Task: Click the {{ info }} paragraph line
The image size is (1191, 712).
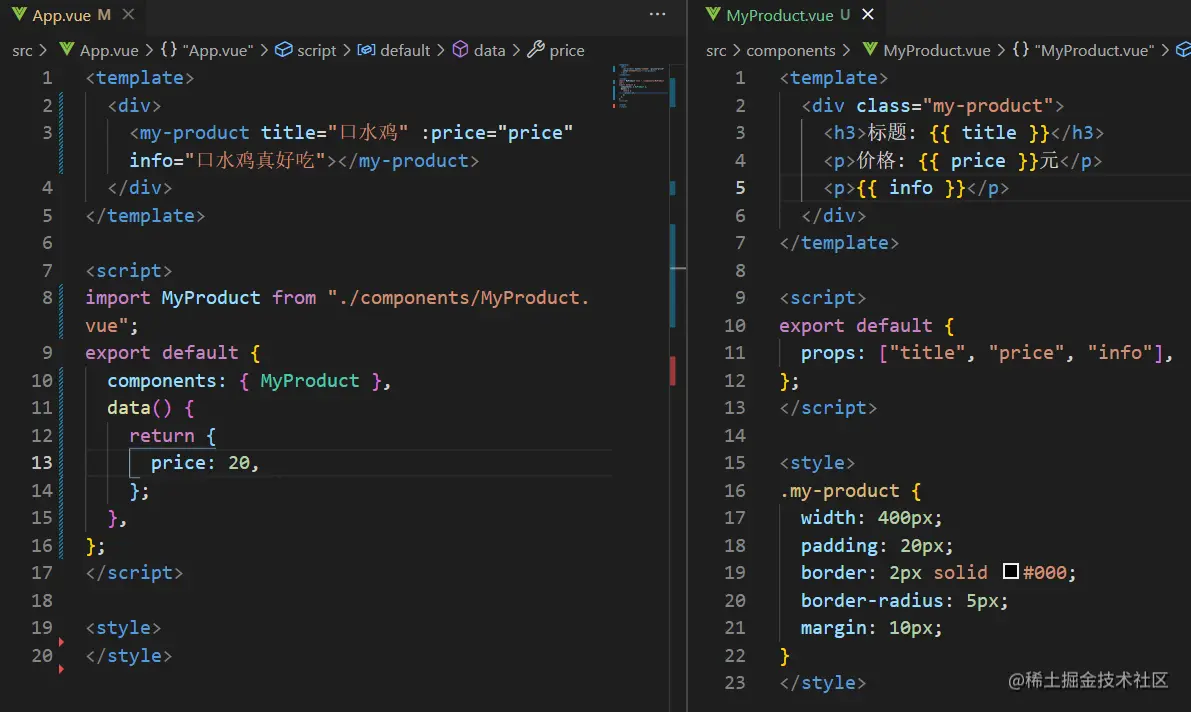Action: click(x=916, y=188)
